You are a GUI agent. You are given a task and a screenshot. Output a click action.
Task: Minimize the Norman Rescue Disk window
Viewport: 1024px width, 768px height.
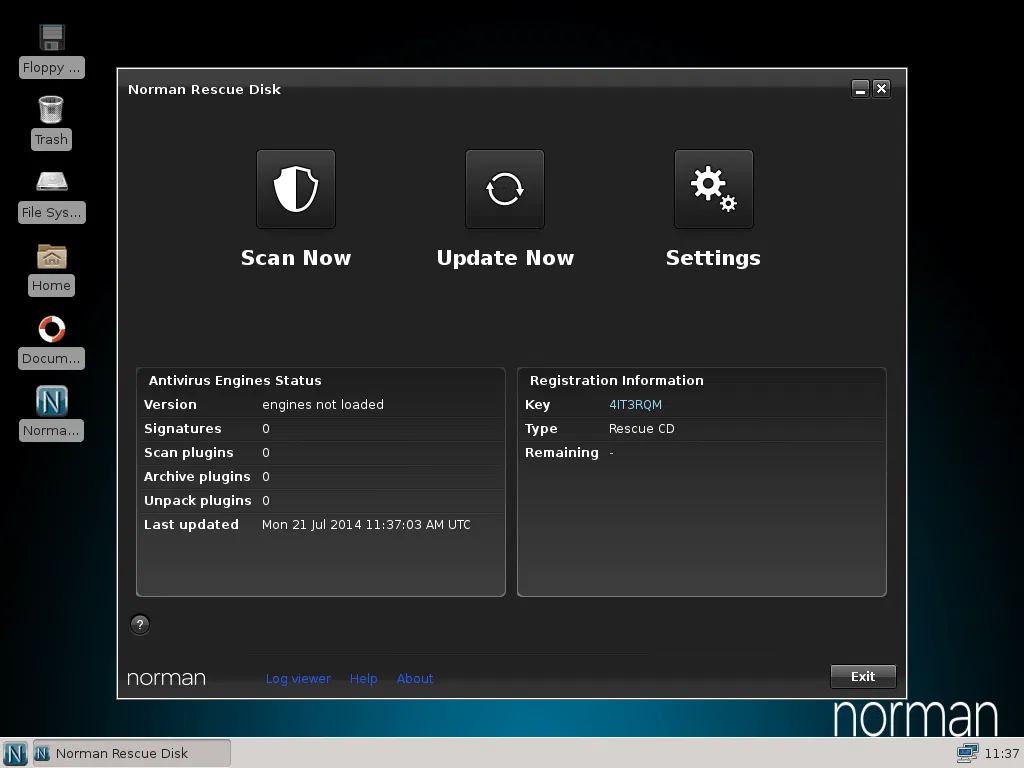(x=860, y=89)
